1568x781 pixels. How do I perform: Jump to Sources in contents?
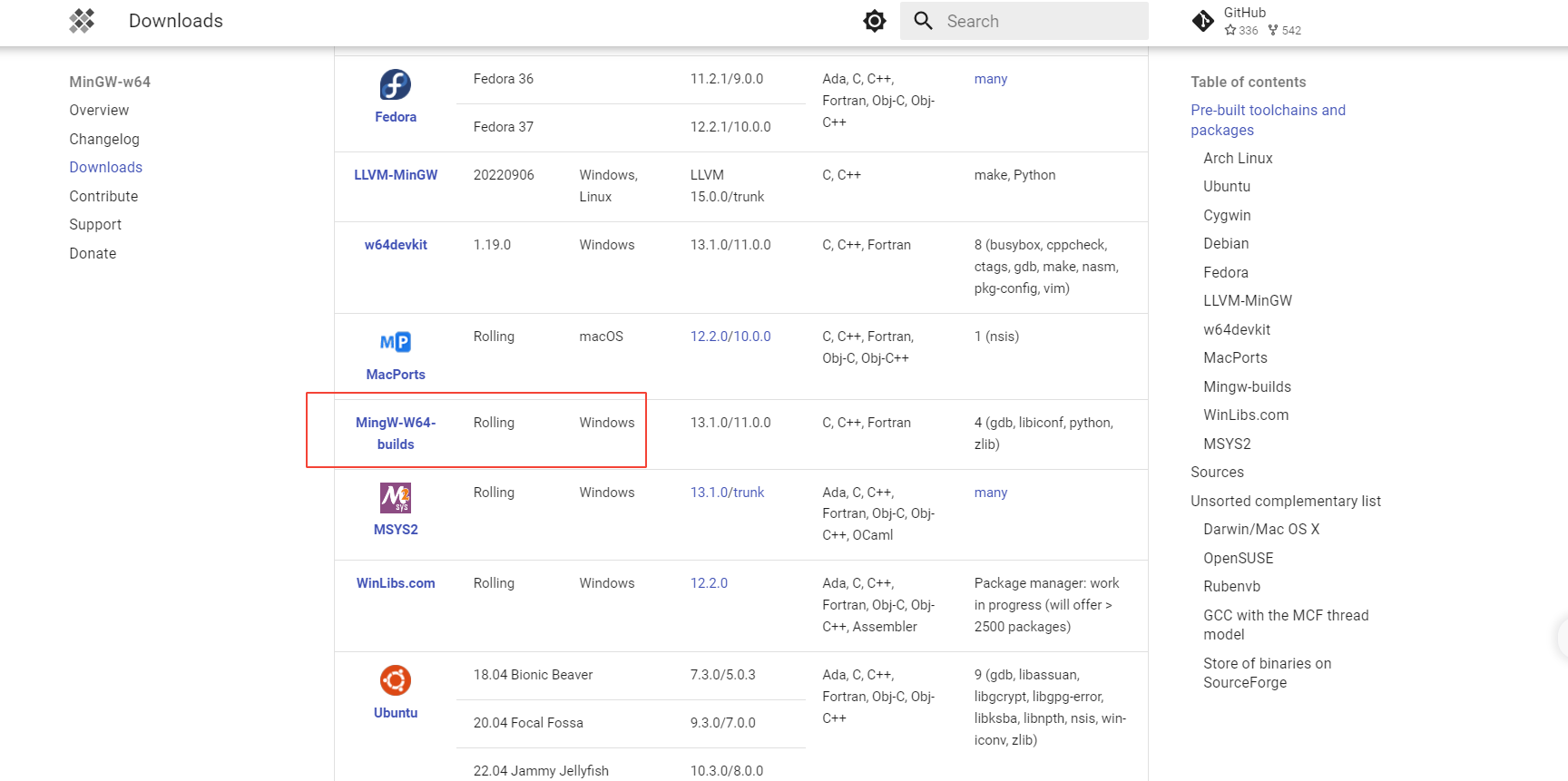[1217, 472]
